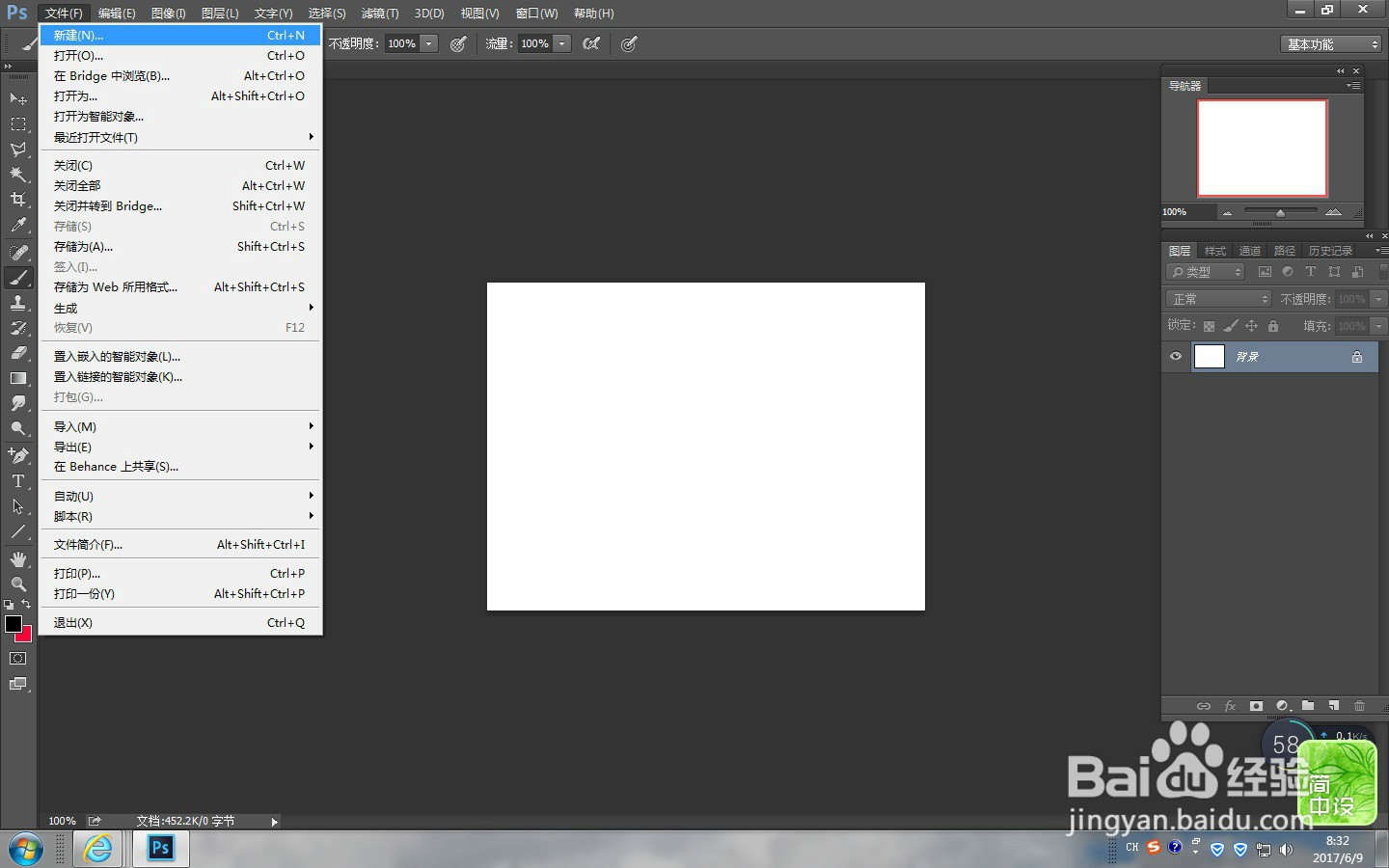Toggle airbrush build-up in options bar
The image size is (1389, 868).
591,43
